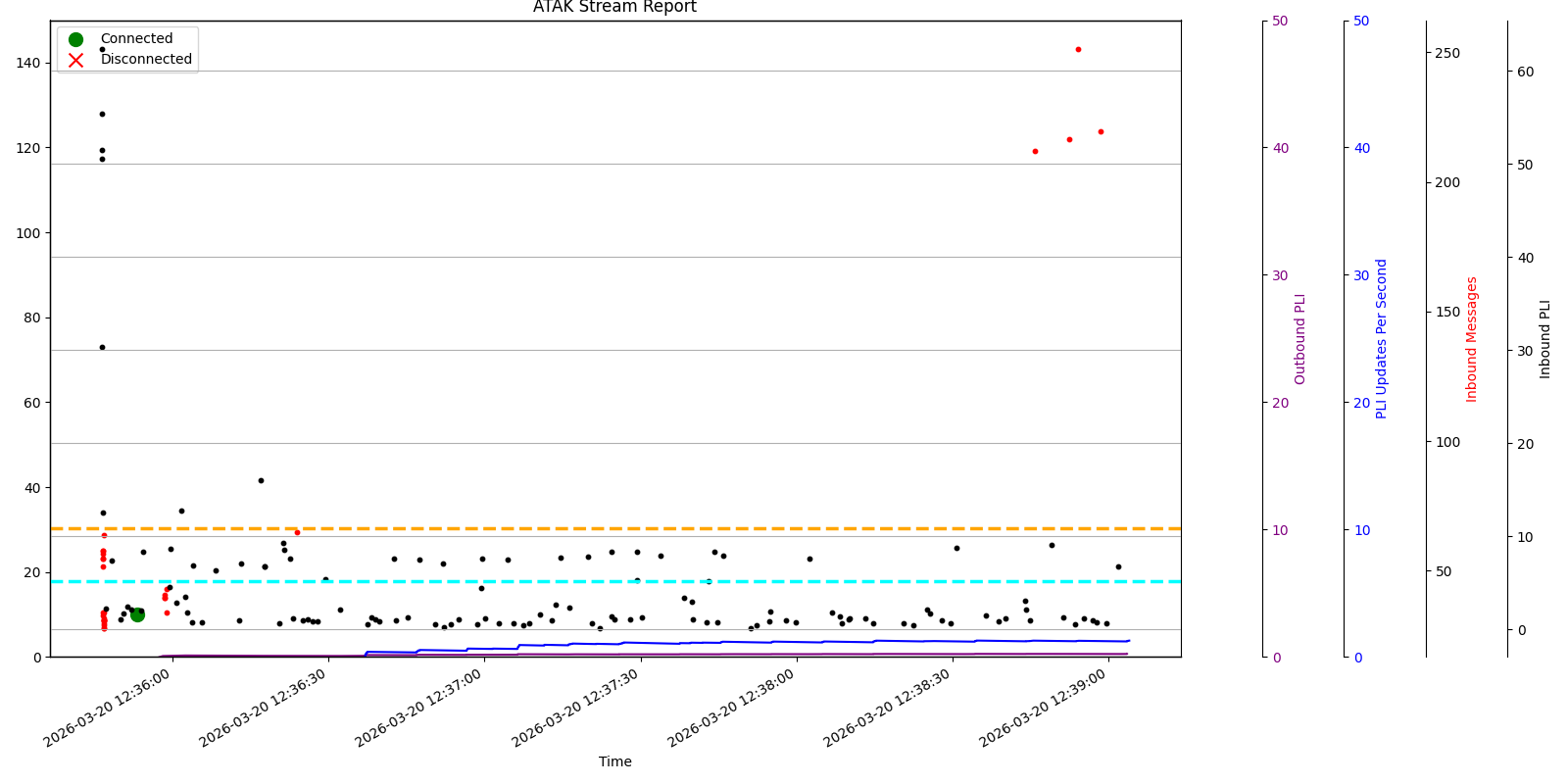Click the 'Time' x-axis label
1568x784 pixels.
coord(614,761)
